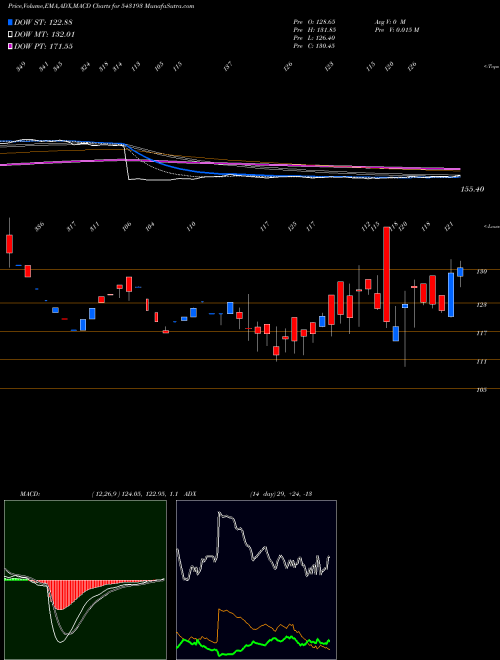Click the ADX '(14 day) 29, +24, -18' values

[281, 494]
